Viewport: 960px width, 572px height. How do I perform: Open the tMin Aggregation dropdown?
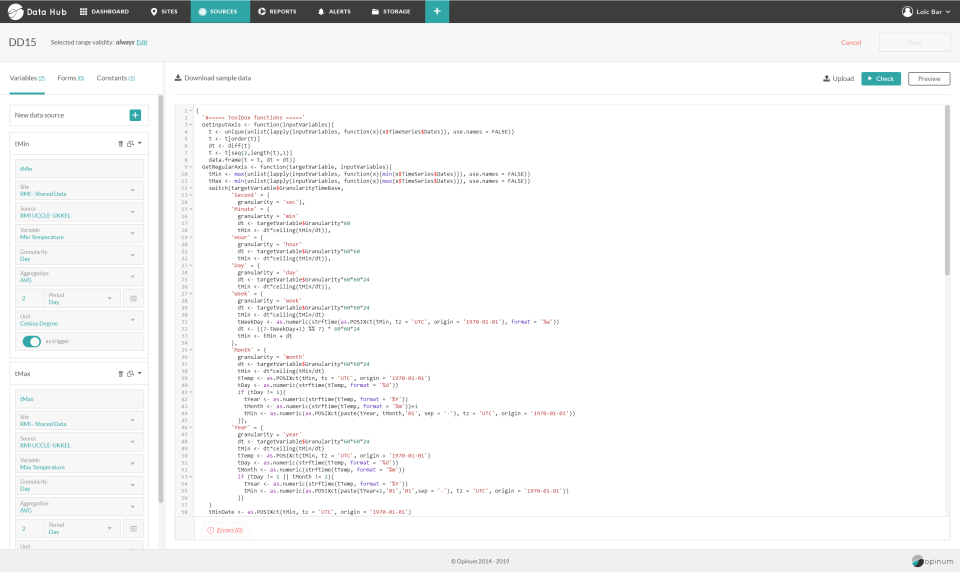click(79, 277)
